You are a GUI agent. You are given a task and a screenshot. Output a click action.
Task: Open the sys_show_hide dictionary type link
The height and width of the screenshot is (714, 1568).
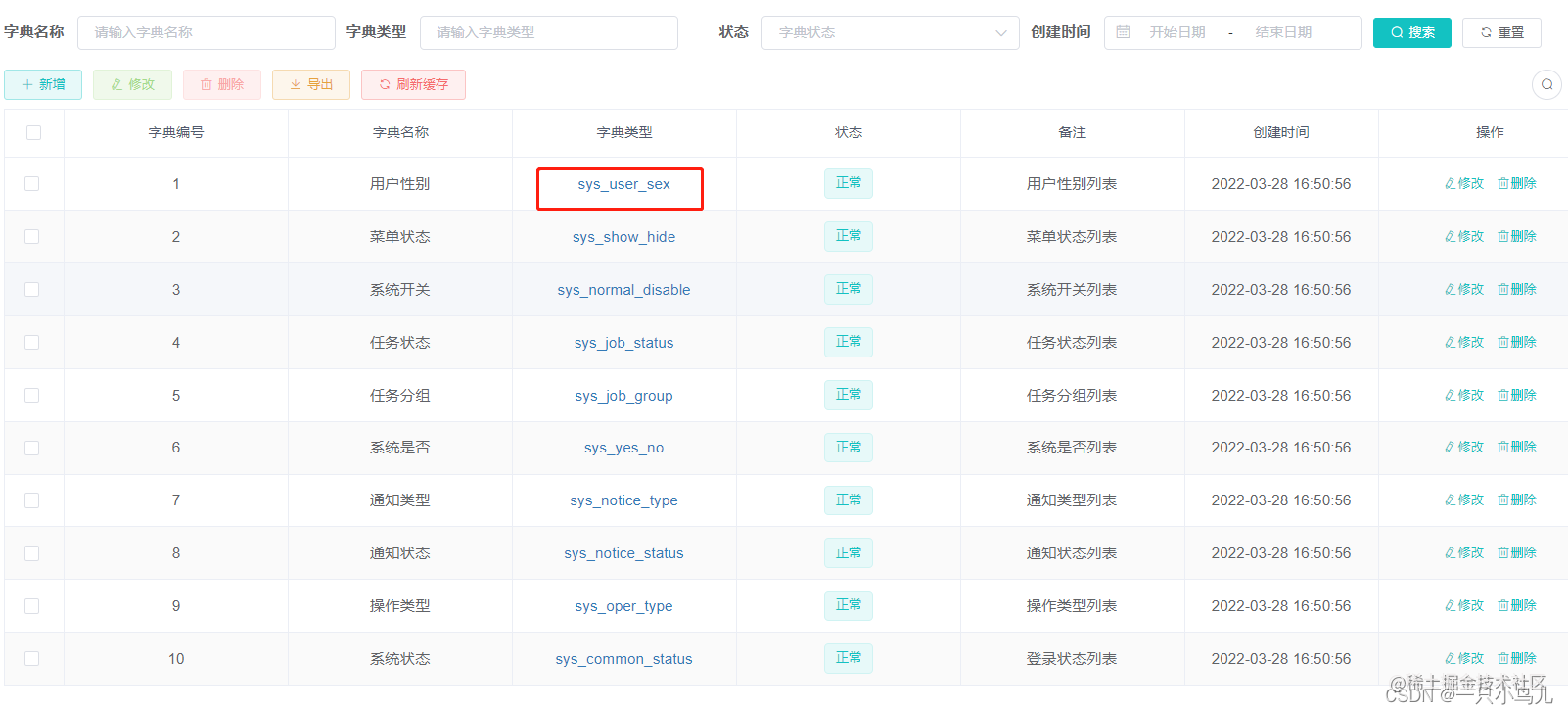coord(623,237)
